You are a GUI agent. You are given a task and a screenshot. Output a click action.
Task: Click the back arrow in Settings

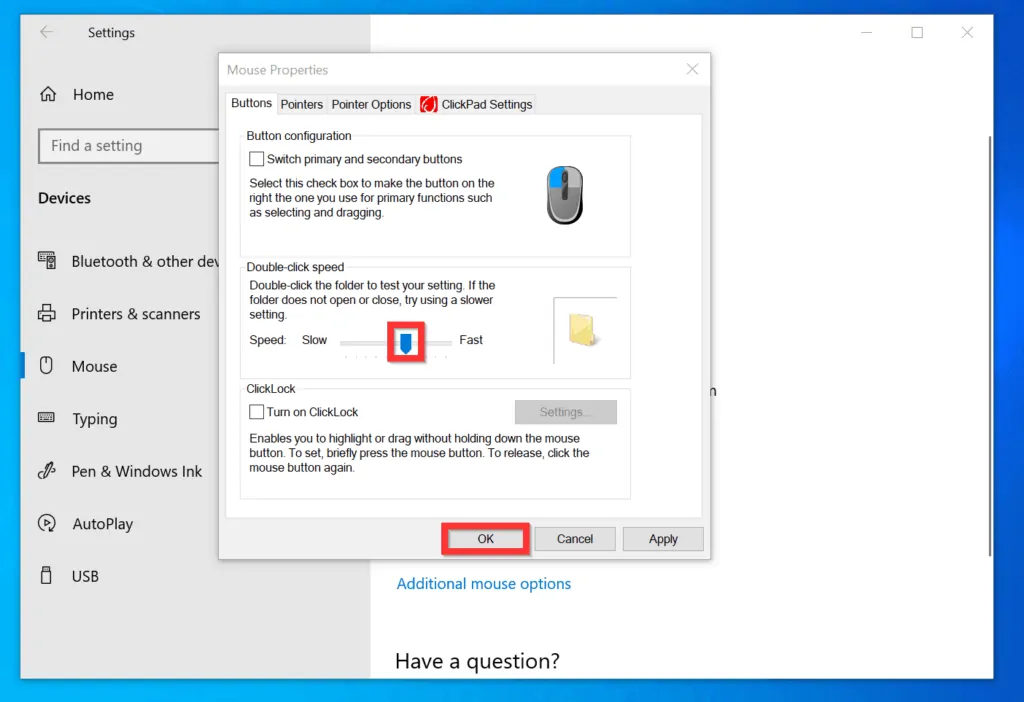coord(46,33)
